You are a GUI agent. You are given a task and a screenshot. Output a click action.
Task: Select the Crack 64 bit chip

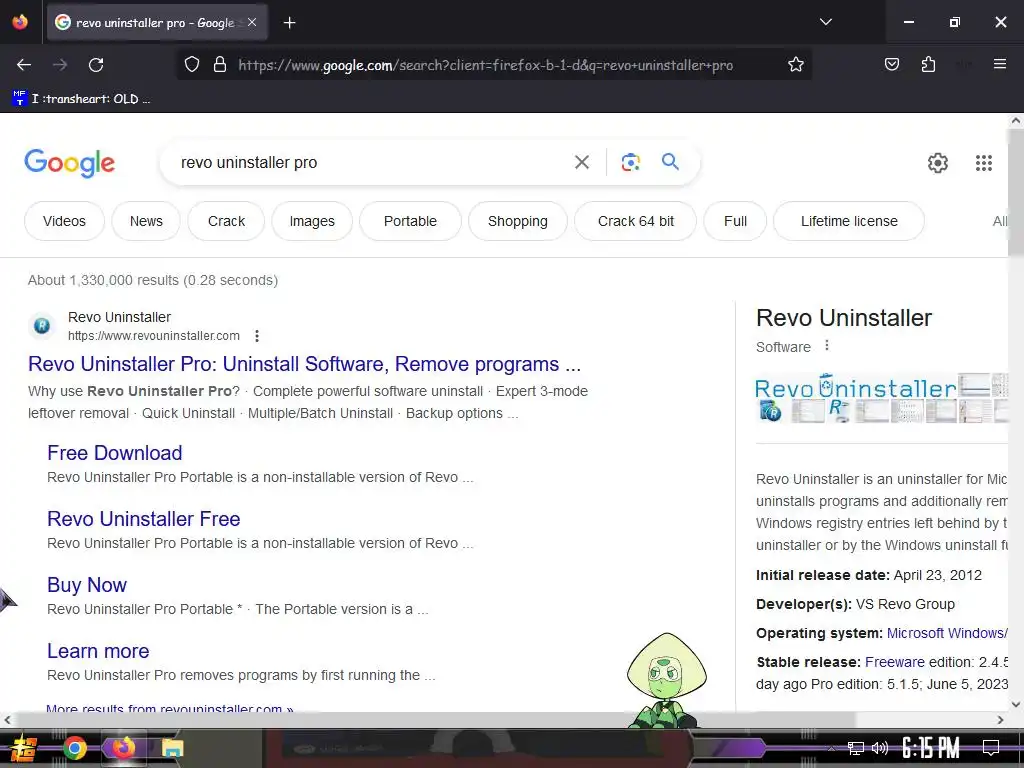click(635, 221)
